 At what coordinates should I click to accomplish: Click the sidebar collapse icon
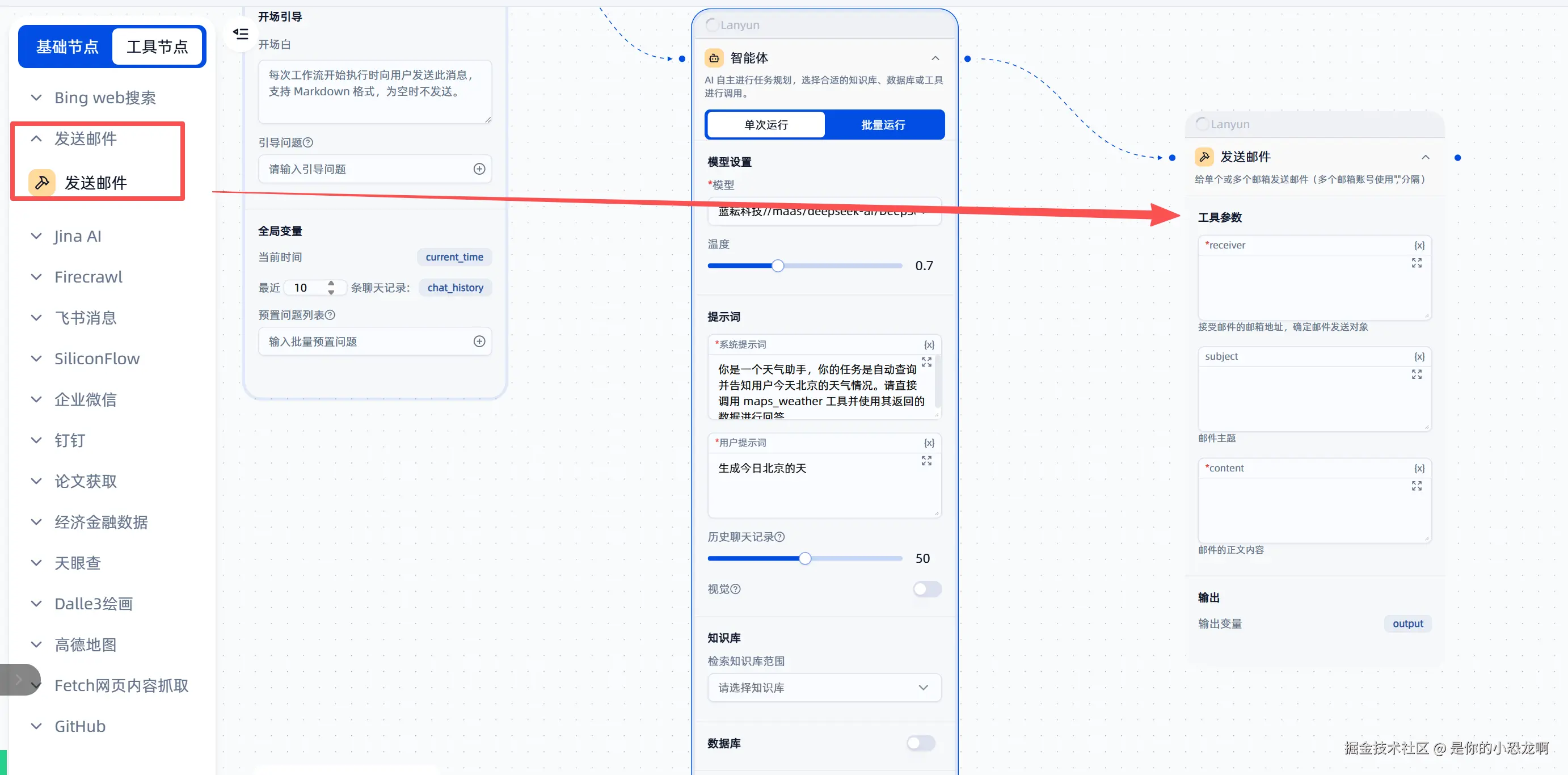click(241, 34)
